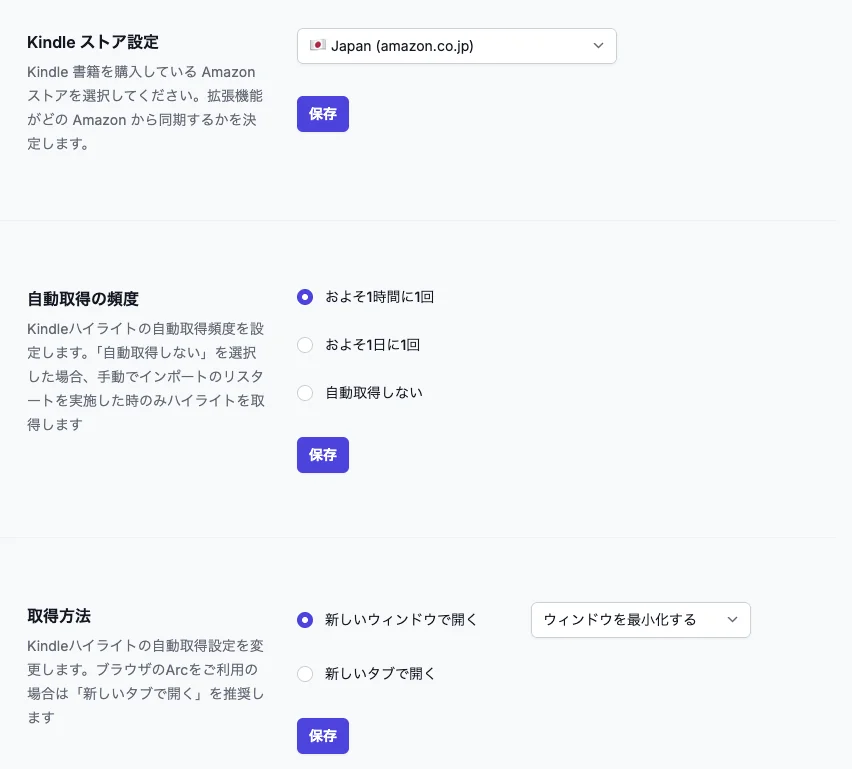
Task: Choose 新しいウィンドウで開く radio option
Action: [x=305, y=620]
